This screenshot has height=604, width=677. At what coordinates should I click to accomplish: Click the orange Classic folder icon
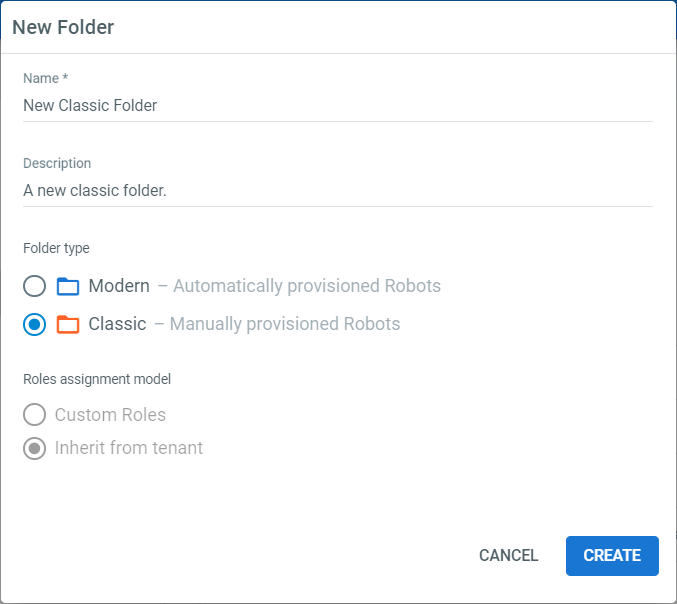point(68,324)
